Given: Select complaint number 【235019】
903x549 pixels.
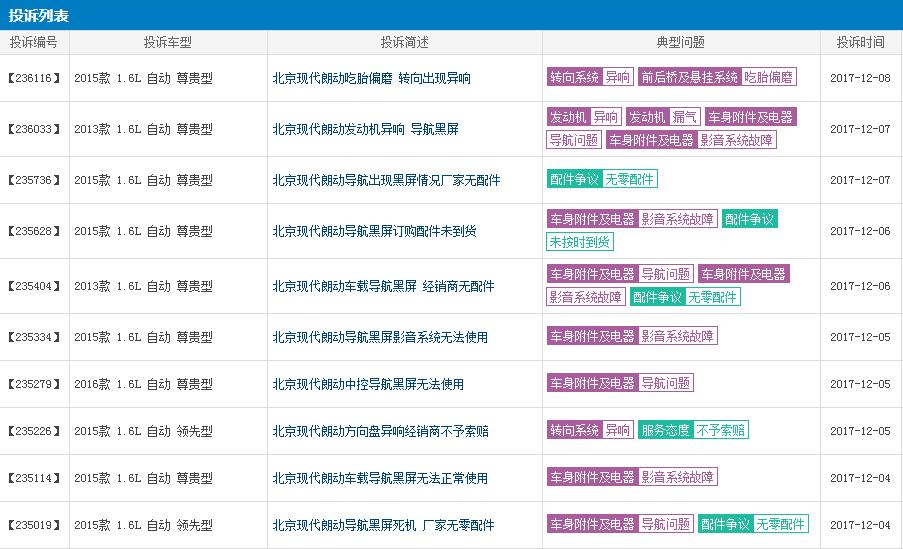Looking at the screenshot, I should (x=35, y=525).
